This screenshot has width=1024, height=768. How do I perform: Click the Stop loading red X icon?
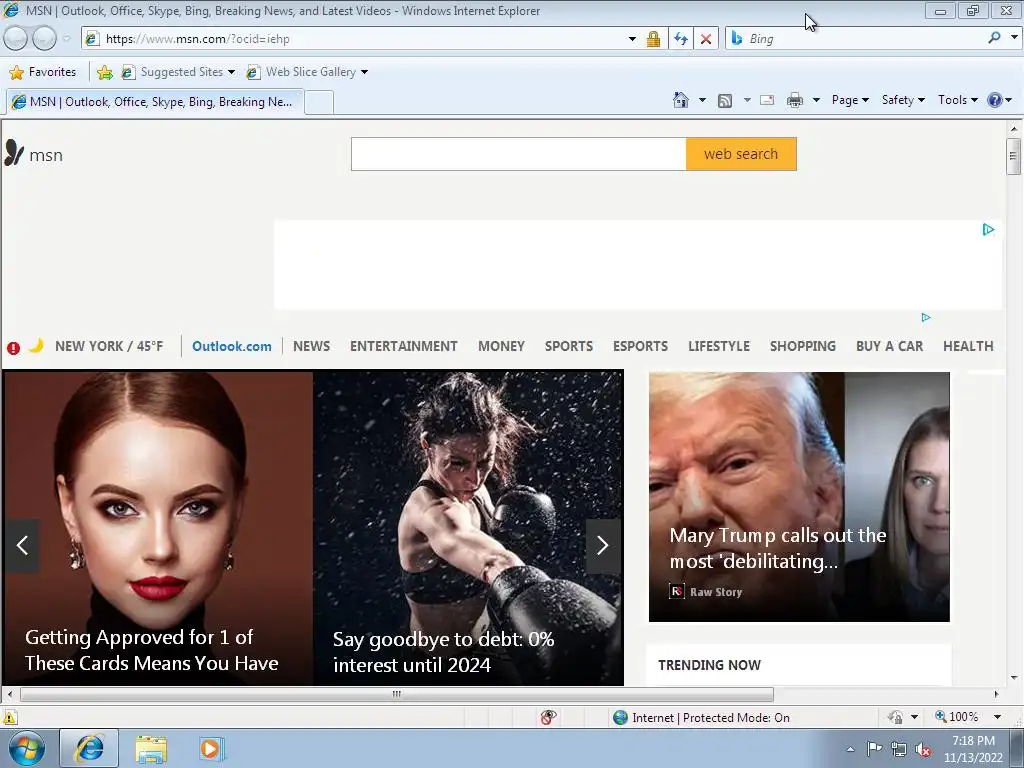[x=706, y=39]
